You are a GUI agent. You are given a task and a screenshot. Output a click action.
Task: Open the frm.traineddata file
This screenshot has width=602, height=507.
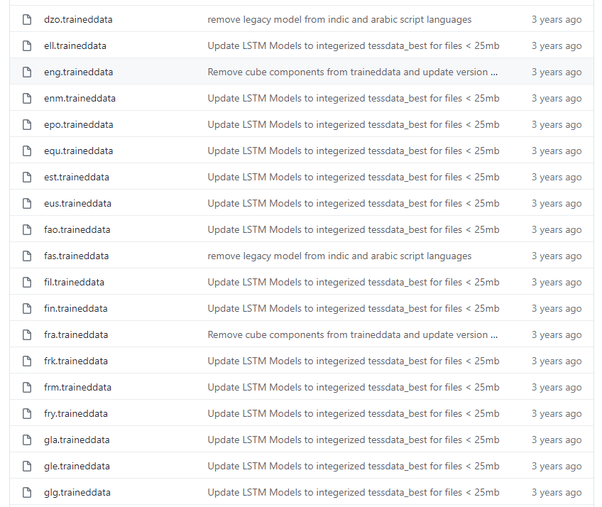[x=78, y=387]
